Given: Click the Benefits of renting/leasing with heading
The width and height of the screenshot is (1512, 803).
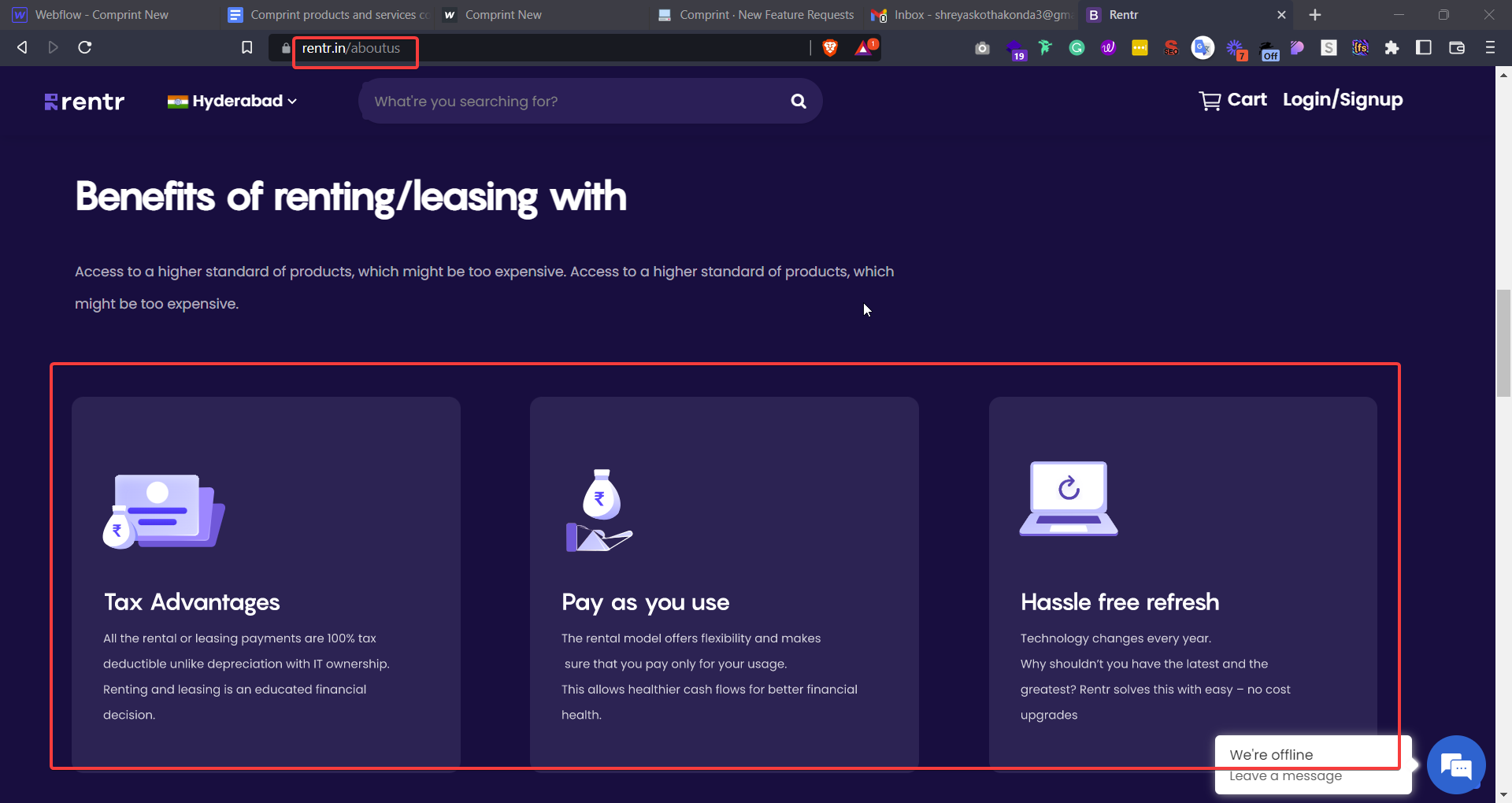Looking at the screenshot, I should (x=351, y=197).
